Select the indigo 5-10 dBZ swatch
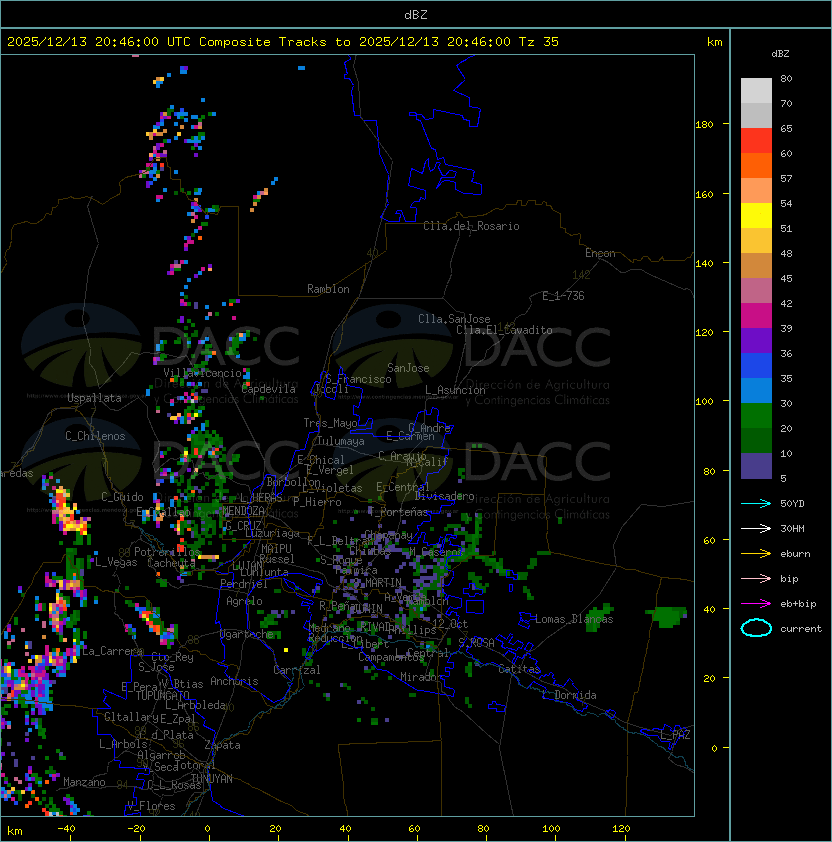832x842 pixels. tap(756, 466)
